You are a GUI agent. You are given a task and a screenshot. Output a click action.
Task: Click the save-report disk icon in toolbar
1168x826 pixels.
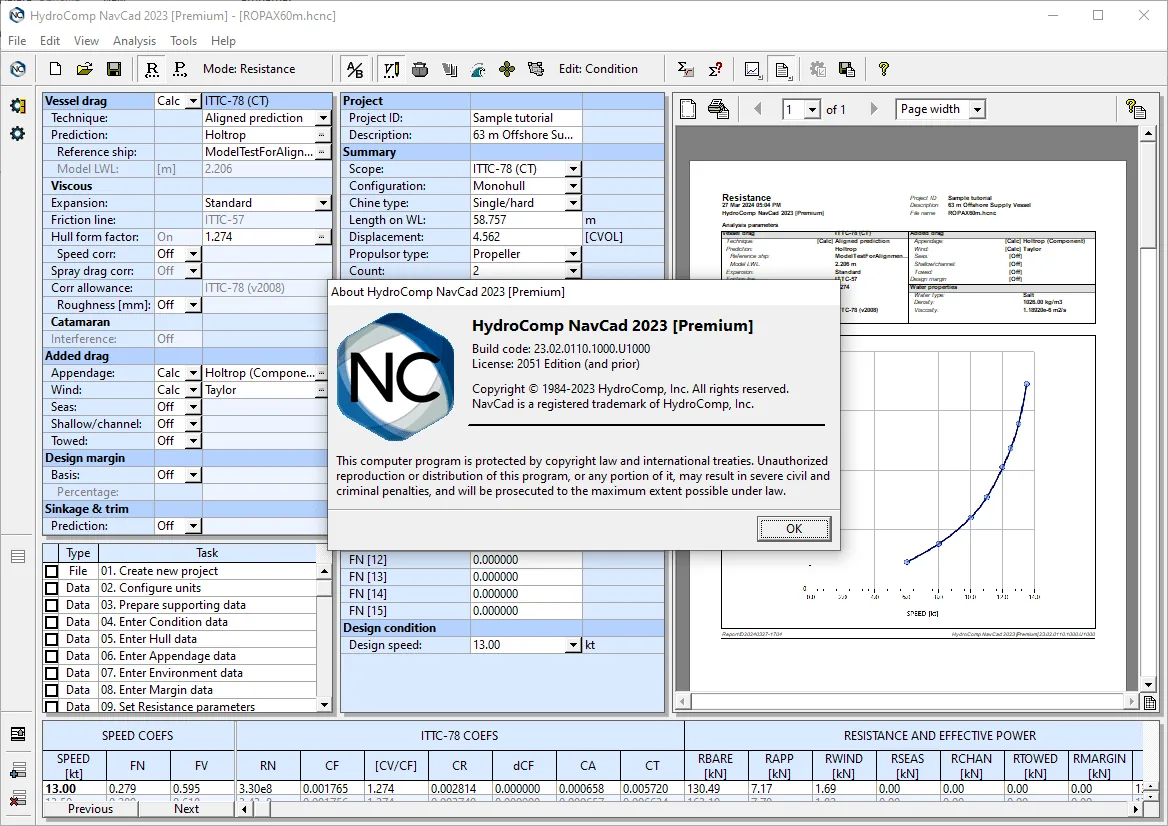tap(847, 69)
